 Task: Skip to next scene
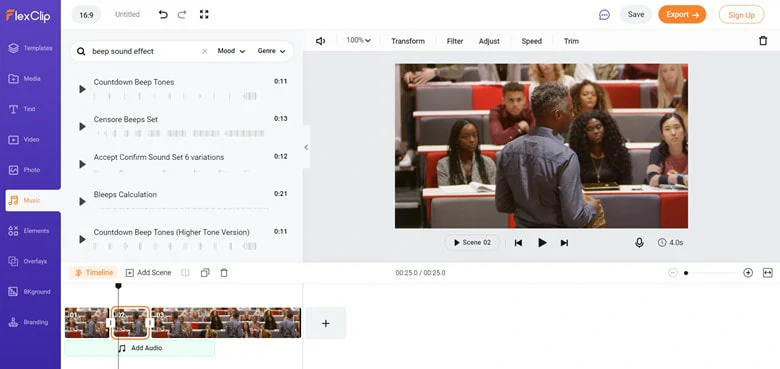tap(564, 243)
